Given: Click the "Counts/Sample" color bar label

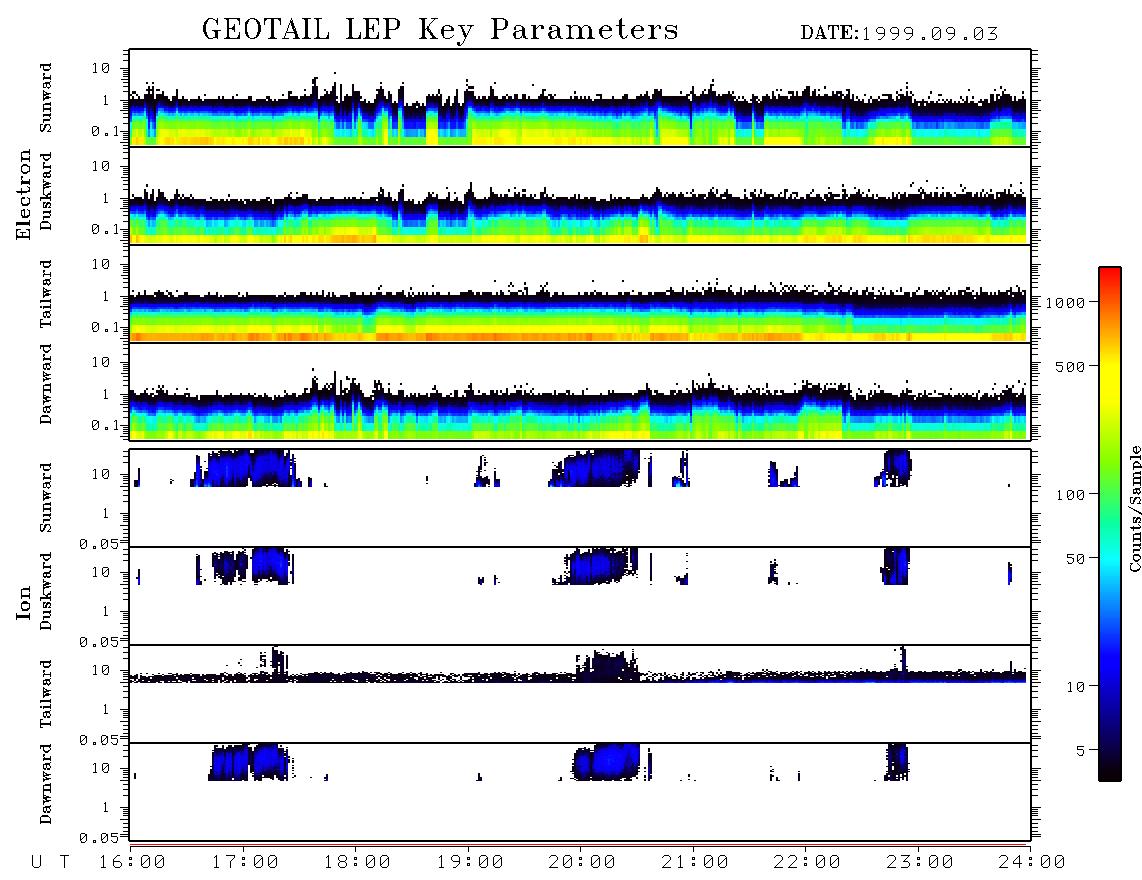Looking at the screenshot, I should (x=1134, y=508).
